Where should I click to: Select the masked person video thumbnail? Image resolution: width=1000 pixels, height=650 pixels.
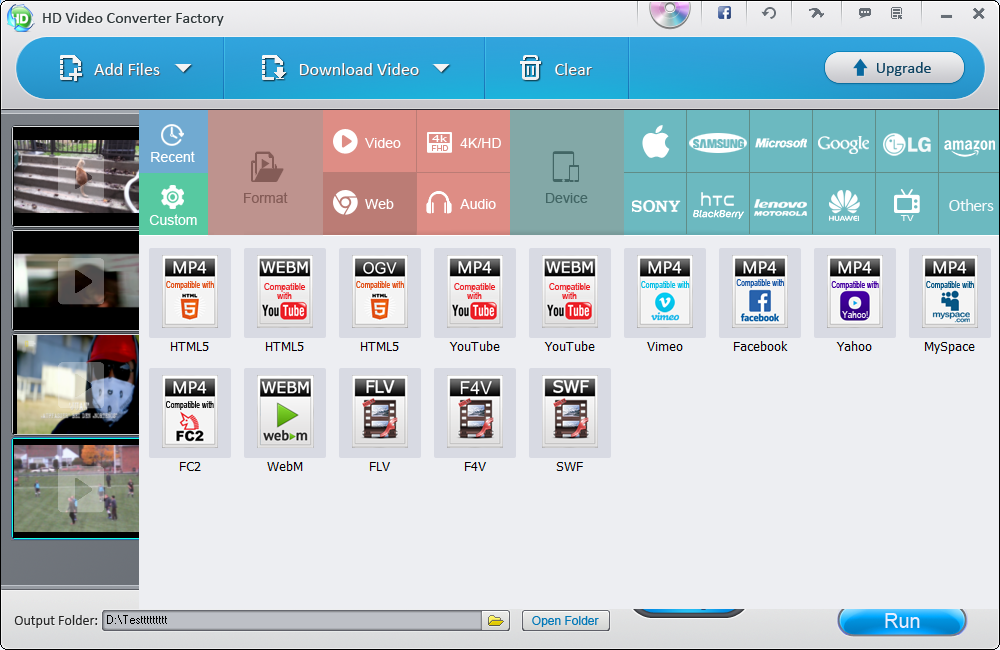77,385
